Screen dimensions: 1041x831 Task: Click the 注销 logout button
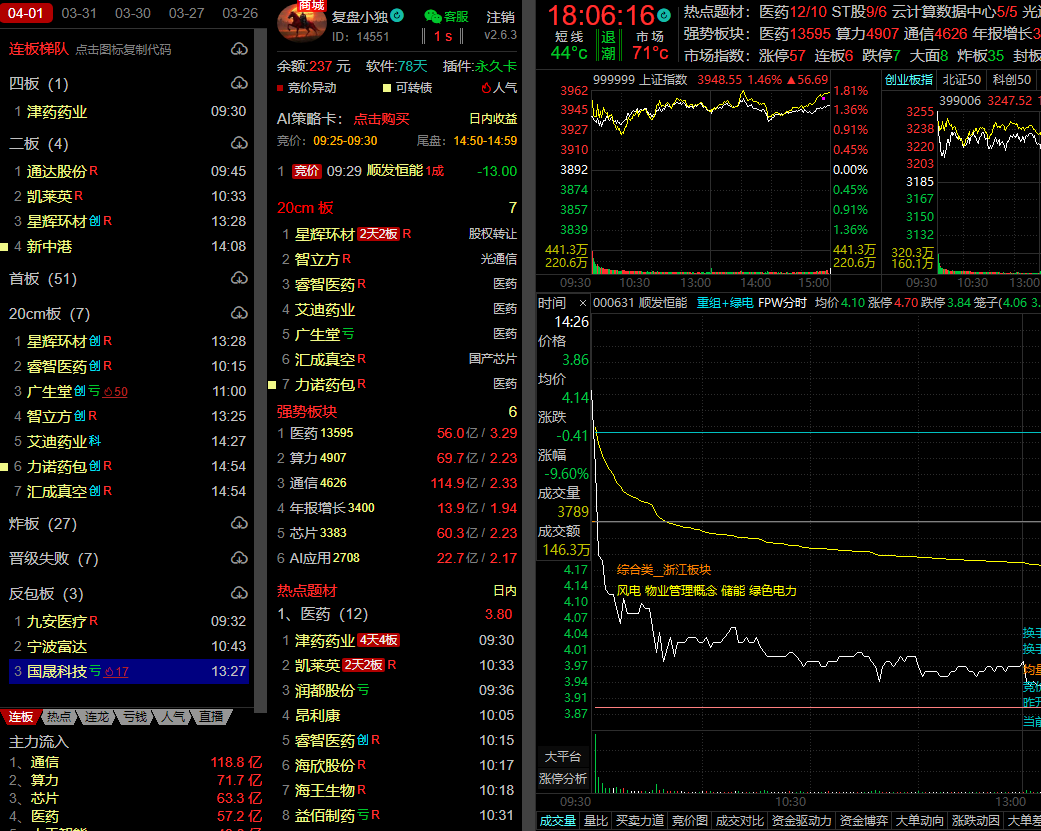coord(500,17)
